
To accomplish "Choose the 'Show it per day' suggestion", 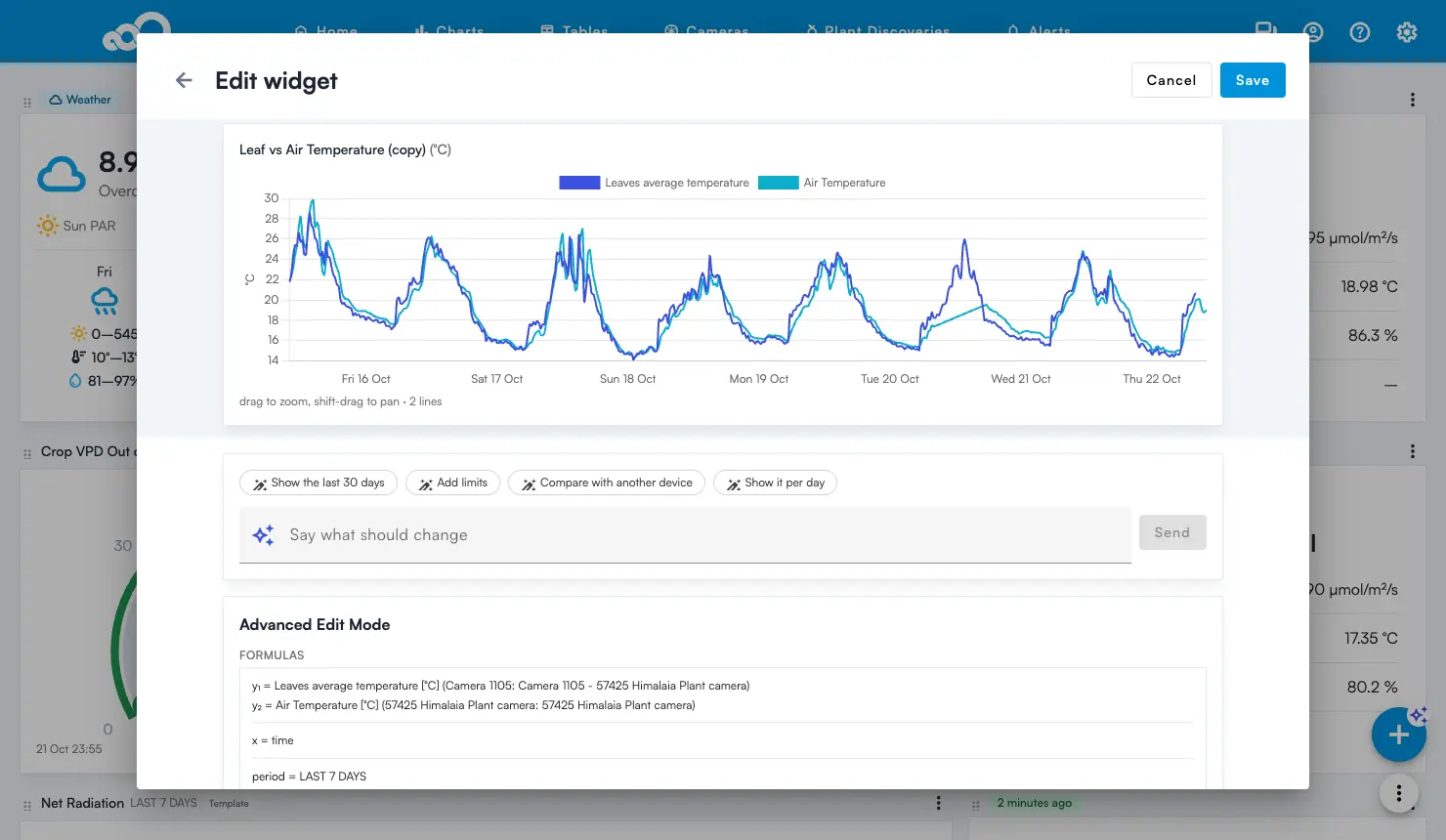I will 776,483.
